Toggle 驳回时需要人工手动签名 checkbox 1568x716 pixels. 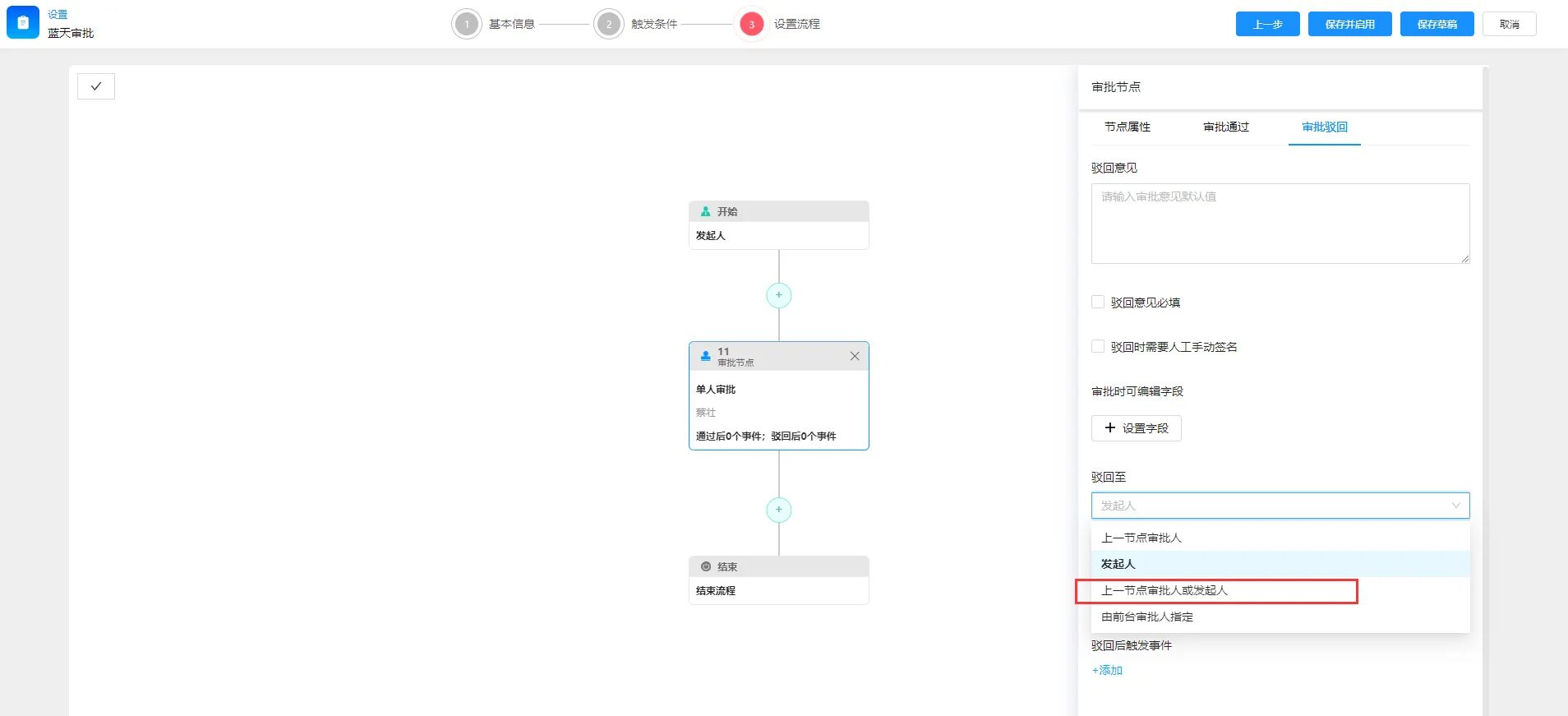(1098, 347)
